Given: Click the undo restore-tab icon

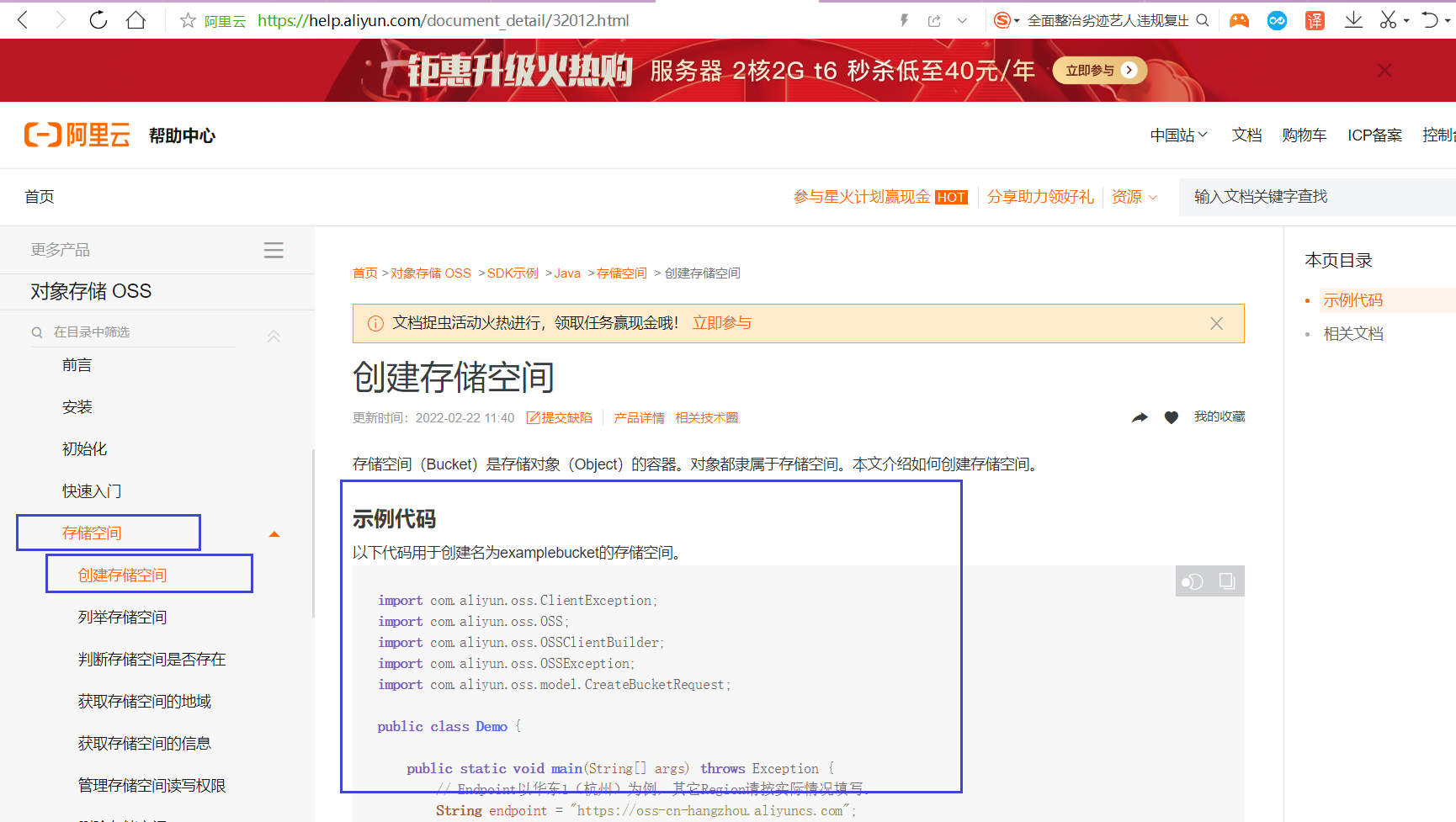Looking at the screenshot, I should (1429, 20).
